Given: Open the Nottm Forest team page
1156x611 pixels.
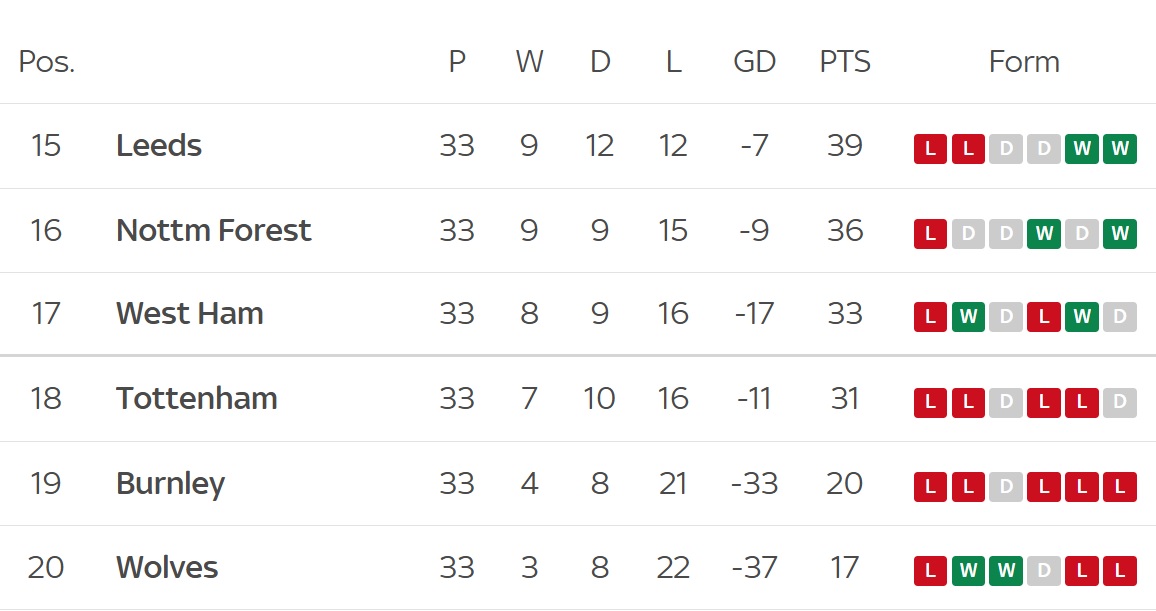Looking at the screenshot, I should point(213,231).
